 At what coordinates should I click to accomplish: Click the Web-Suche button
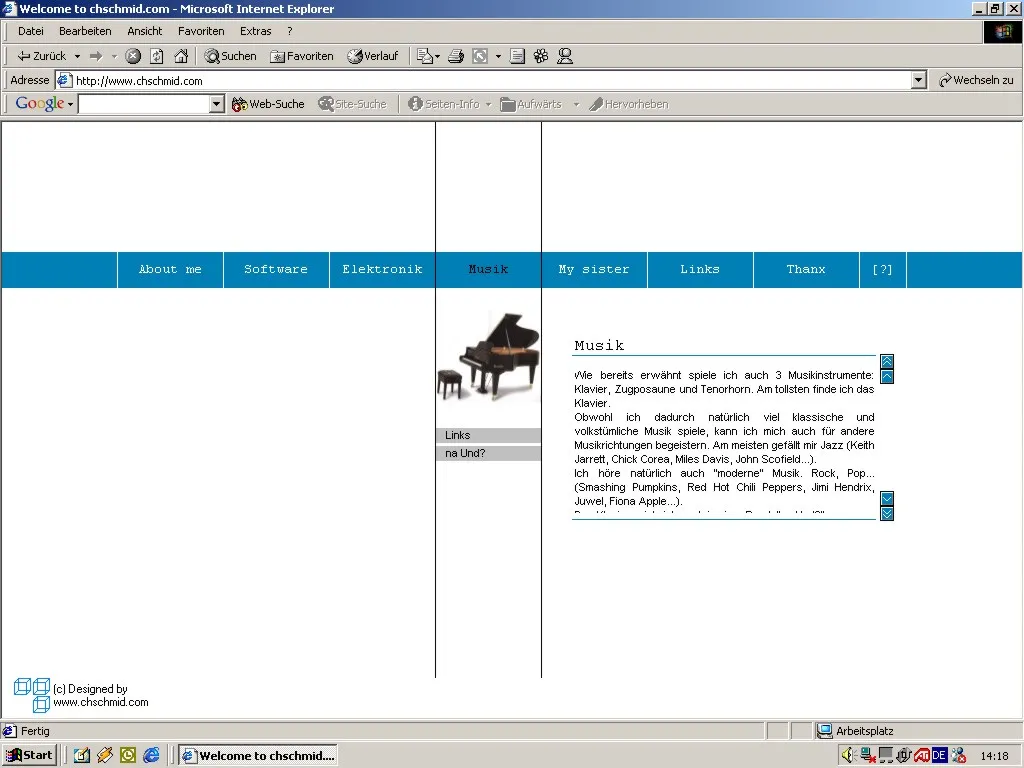pyautogui.click(x=268, y=104)
